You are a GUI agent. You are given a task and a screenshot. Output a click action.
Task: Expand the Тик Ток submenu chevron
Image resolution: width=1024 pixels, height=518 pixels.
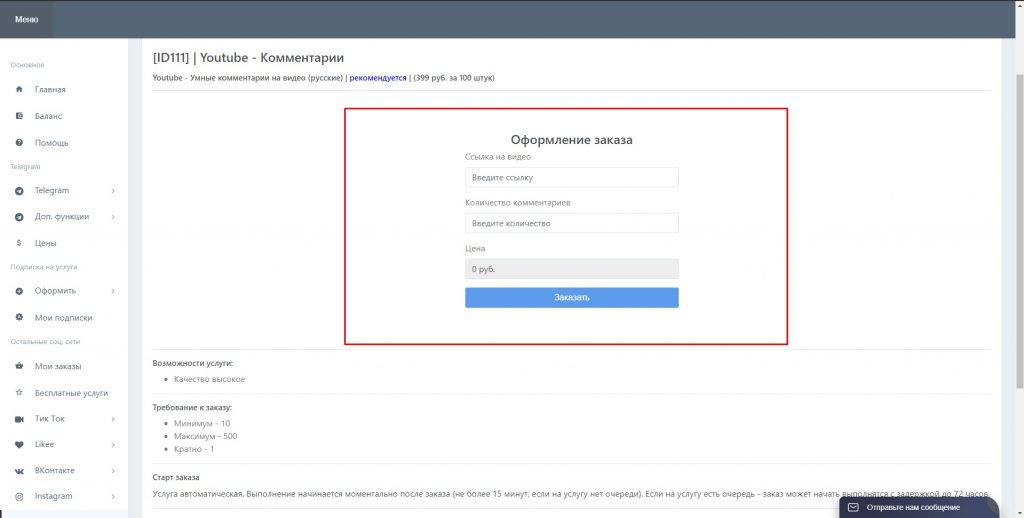(x=113, y=419)
